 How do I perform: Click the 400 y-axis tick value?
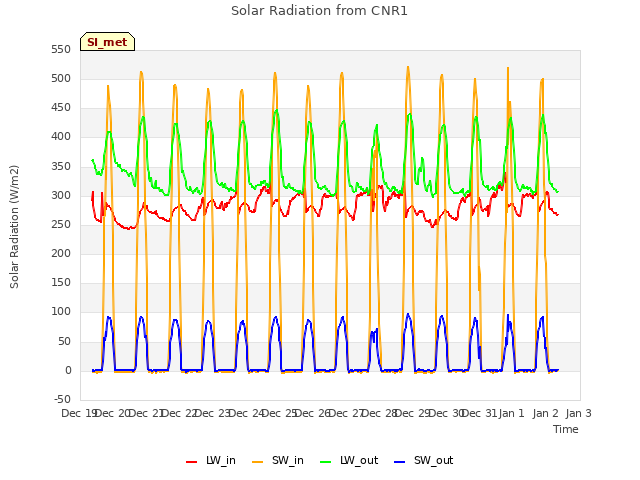(61, 137)
